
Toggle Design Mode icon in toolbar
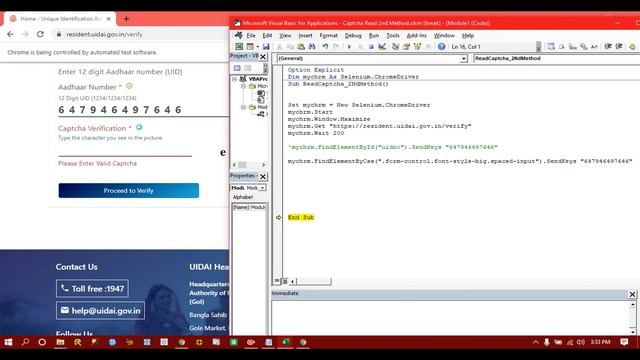(382, 47)
